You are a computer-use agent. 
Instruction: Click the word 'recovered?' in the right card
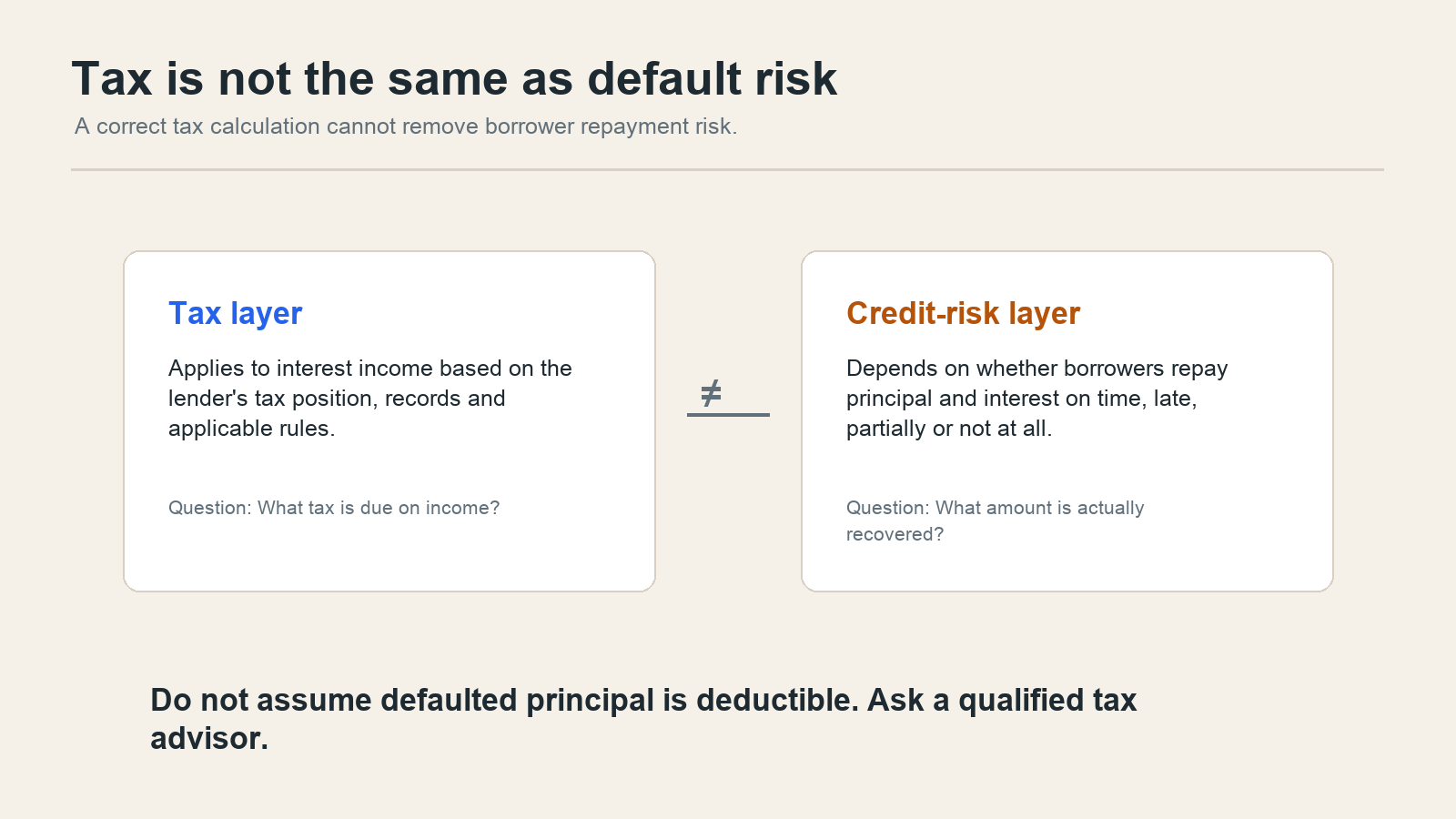coord(895,534)
